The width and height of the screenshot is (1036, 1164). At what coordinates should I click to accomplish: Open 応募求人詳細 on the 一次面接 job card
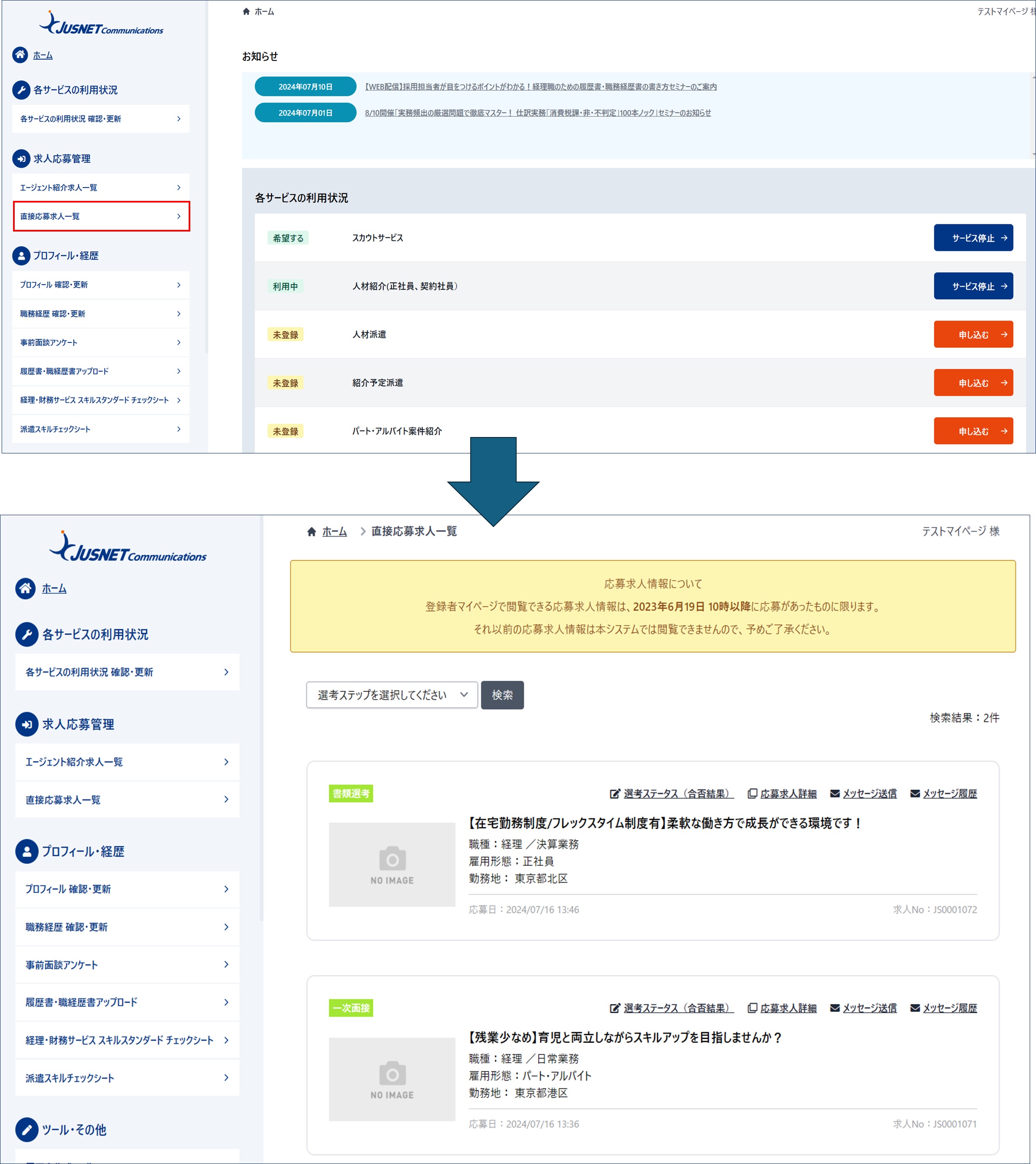tap(782, 1008)
